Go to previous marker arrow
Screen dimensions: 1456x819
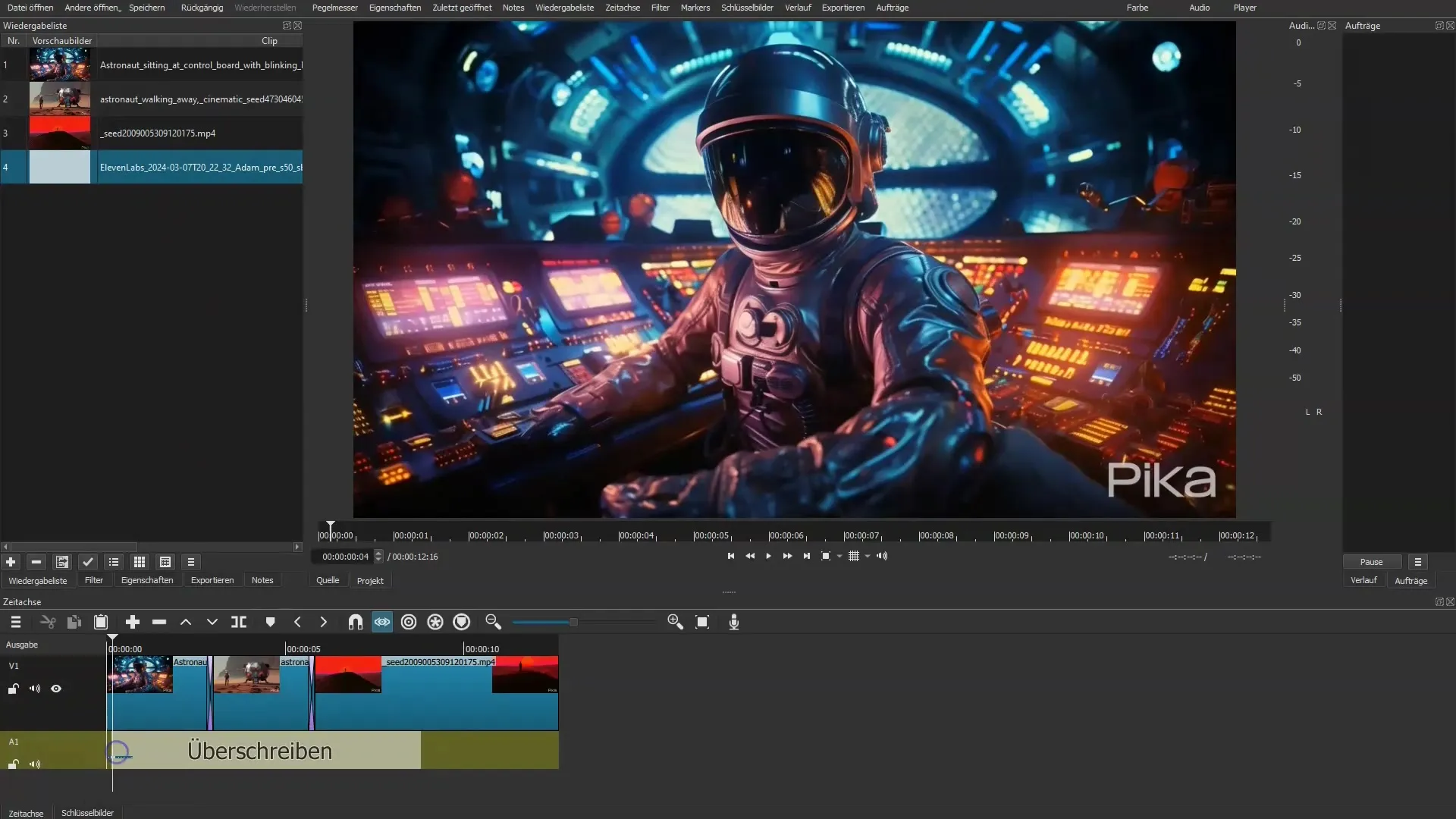click(x=297, y=622)
